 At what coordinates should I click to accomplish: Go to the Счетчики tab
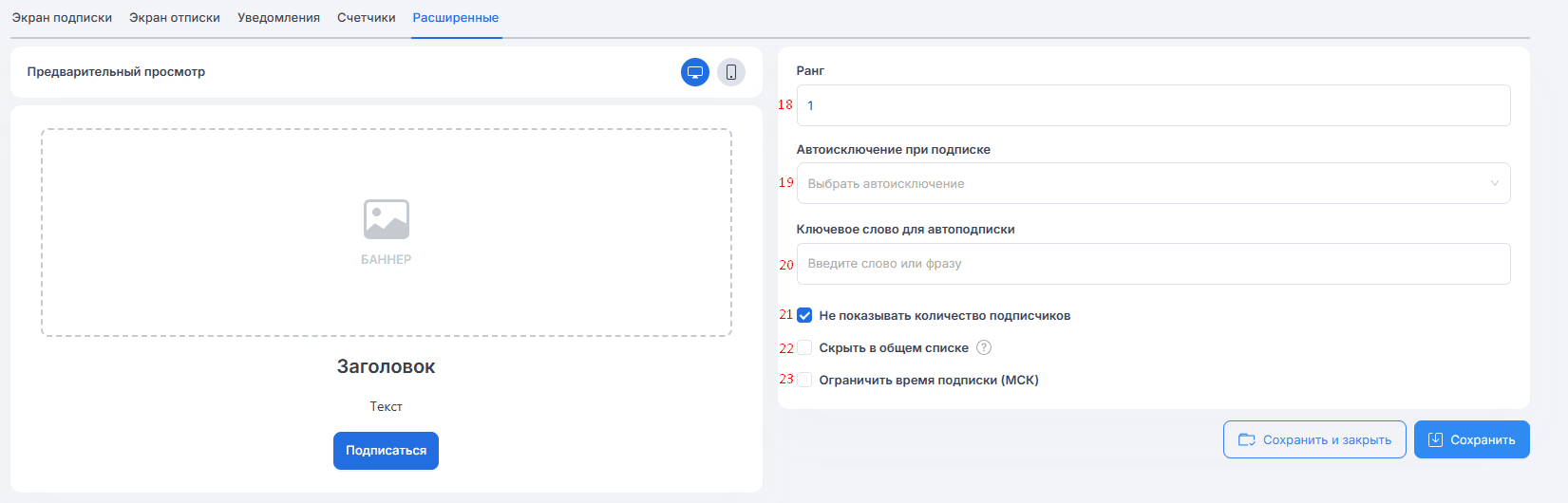tap(367, 18)
